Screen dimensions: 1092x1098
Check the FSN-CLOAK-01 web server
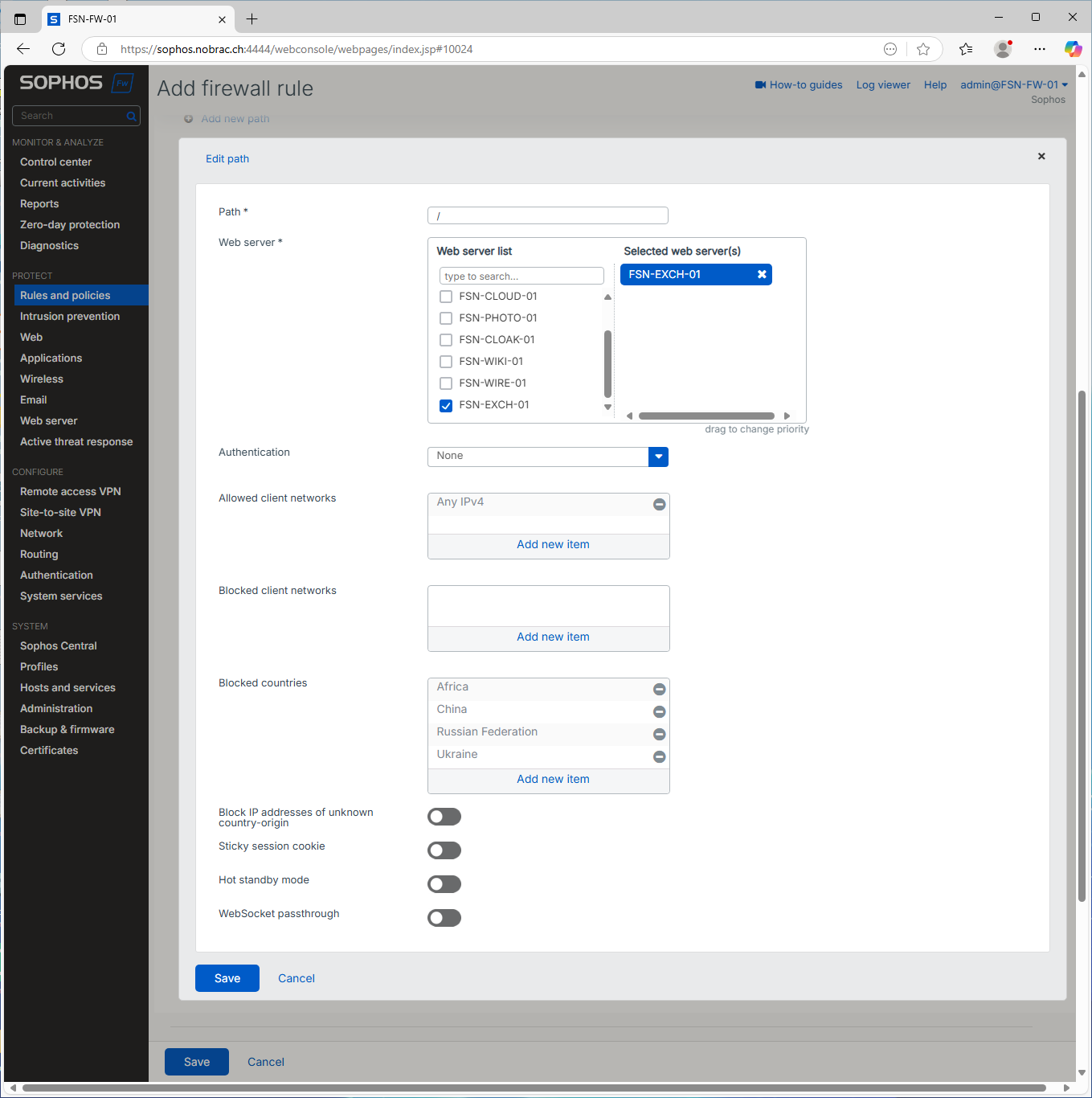[446, 340]
